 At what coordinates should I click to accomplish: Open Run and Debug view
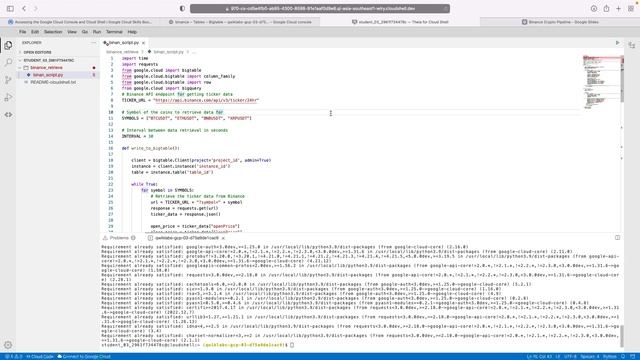tap(8, 97)
